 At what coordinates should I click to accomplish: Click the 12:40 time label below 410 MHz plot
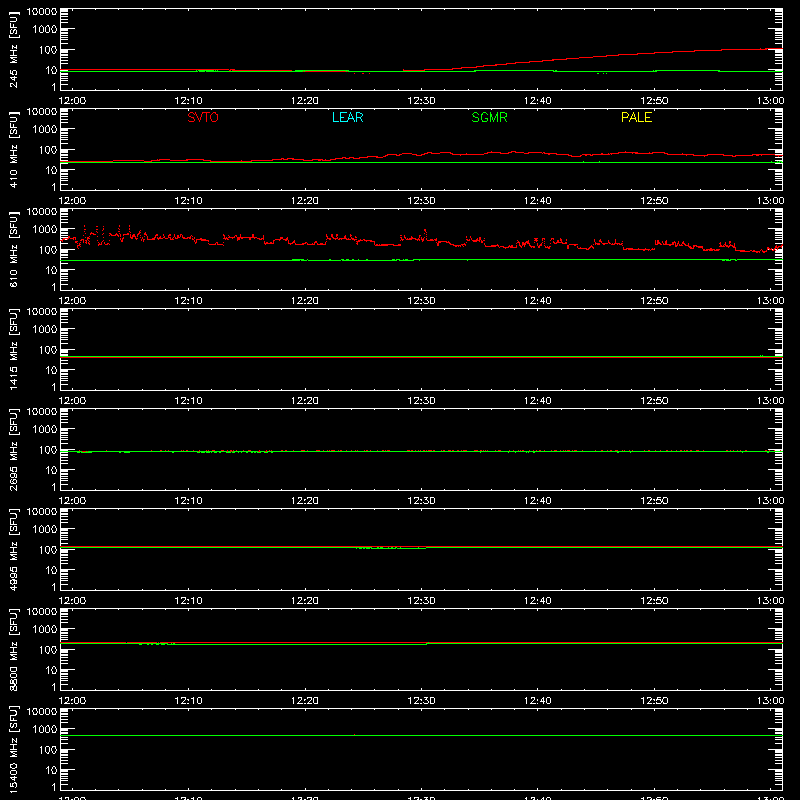[x=538, y=201]
